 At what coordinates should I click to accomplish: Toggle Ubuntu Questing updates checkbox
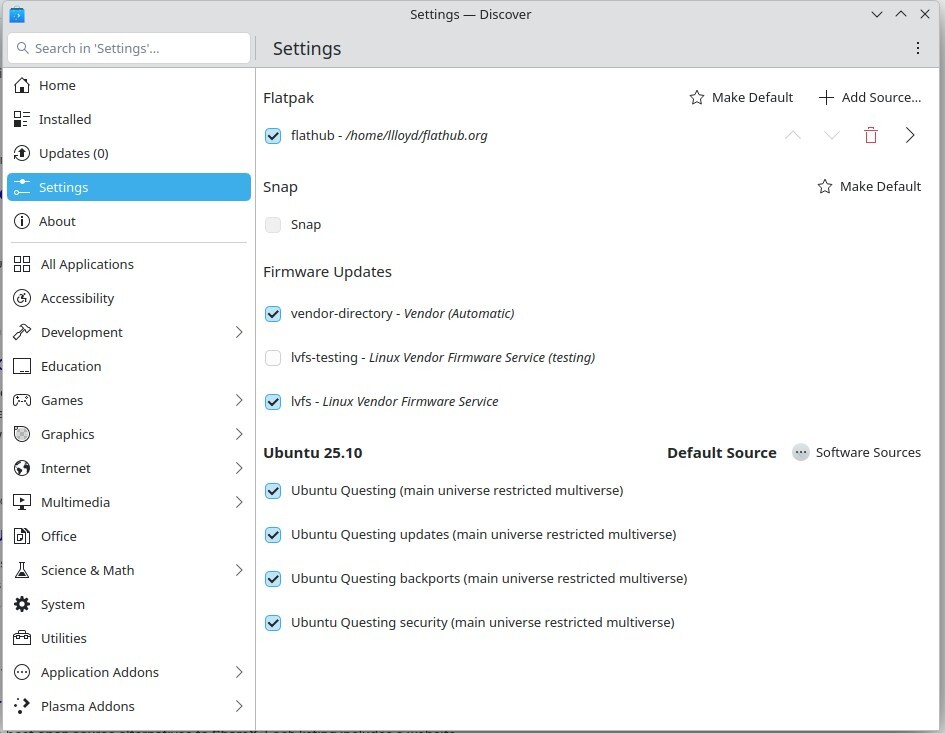273,535
